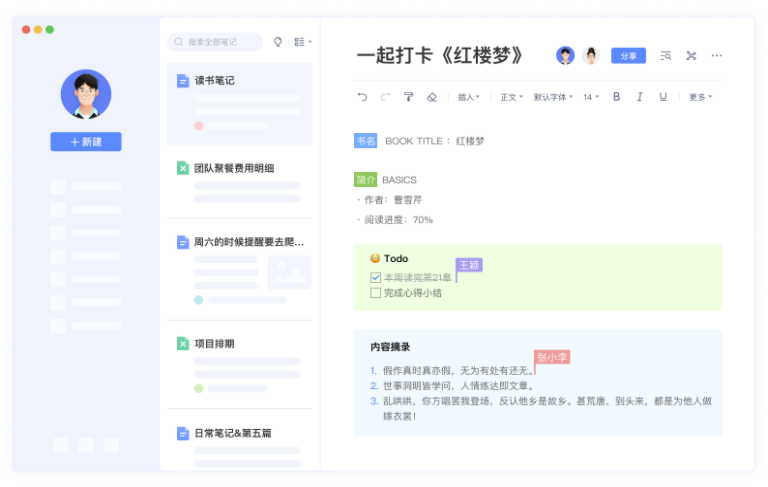
Task: Click the BASICS heading text
Action: coord(399,180)
